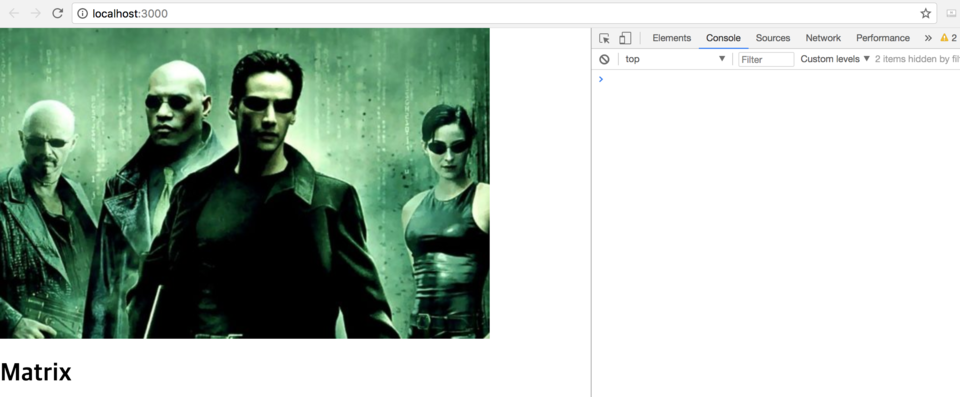Open the Performance tab

pos(883,38)
